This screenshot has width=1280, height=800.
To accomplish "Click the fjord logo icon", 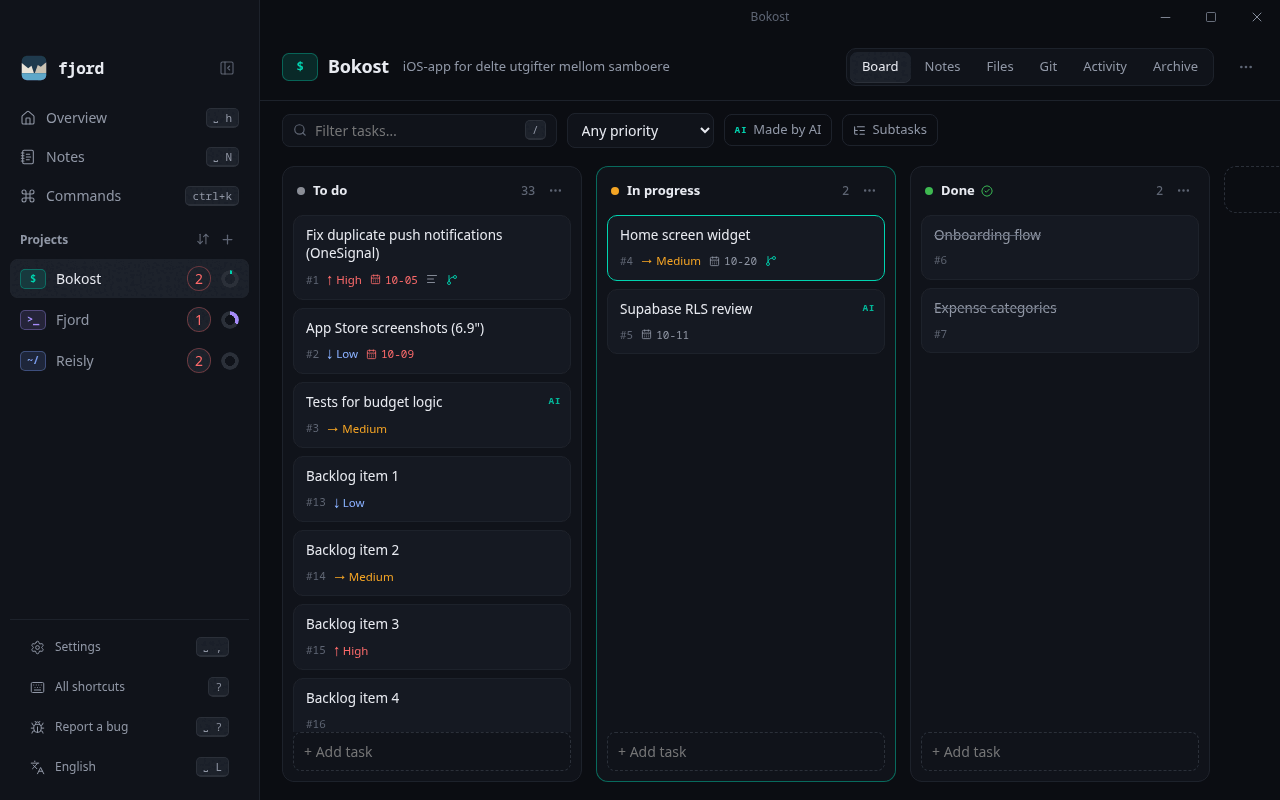I will (34, 68).
